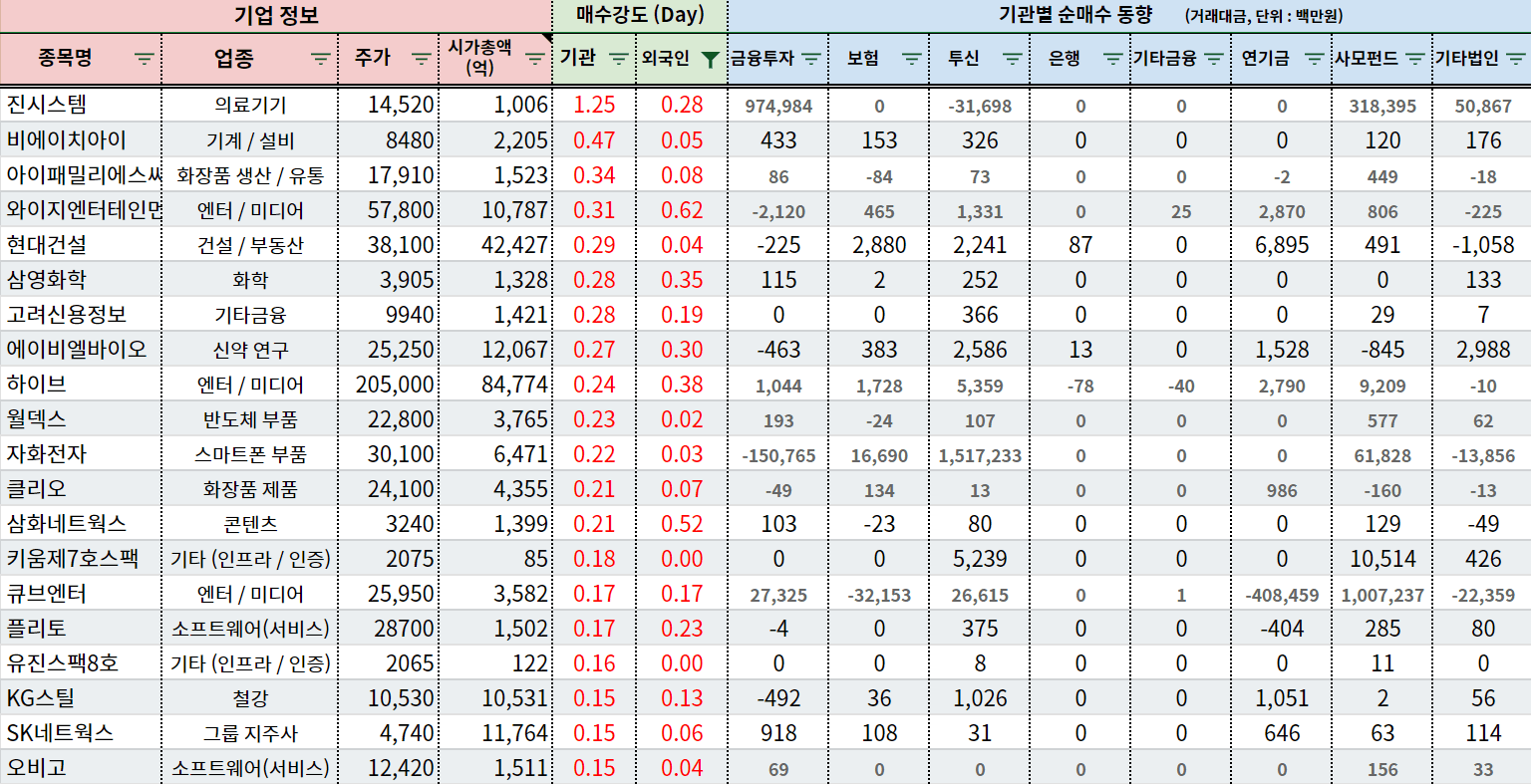Viewport: 1531px width, 784px height.
Task: Select the 철강 industry cell
Action: pyautogui.click(x=249, y=697)
